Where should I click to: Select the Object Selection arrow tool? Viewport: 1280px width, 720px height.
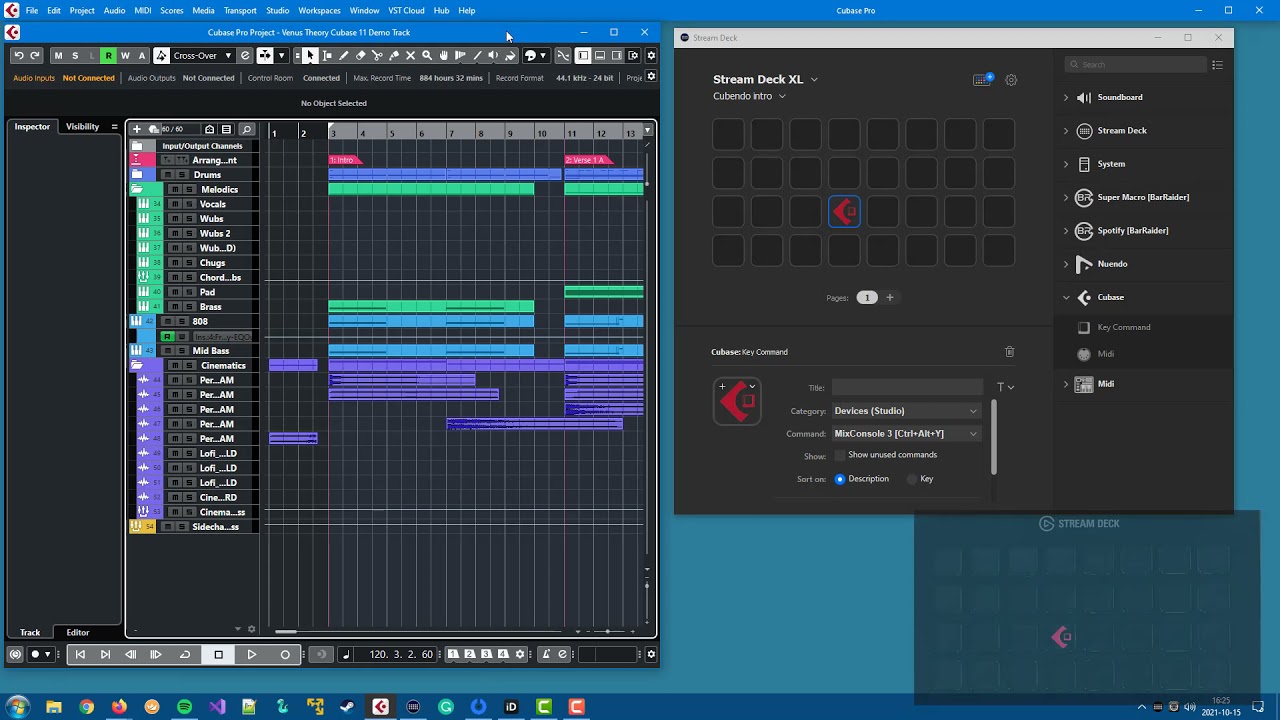[x=310, y=56]
